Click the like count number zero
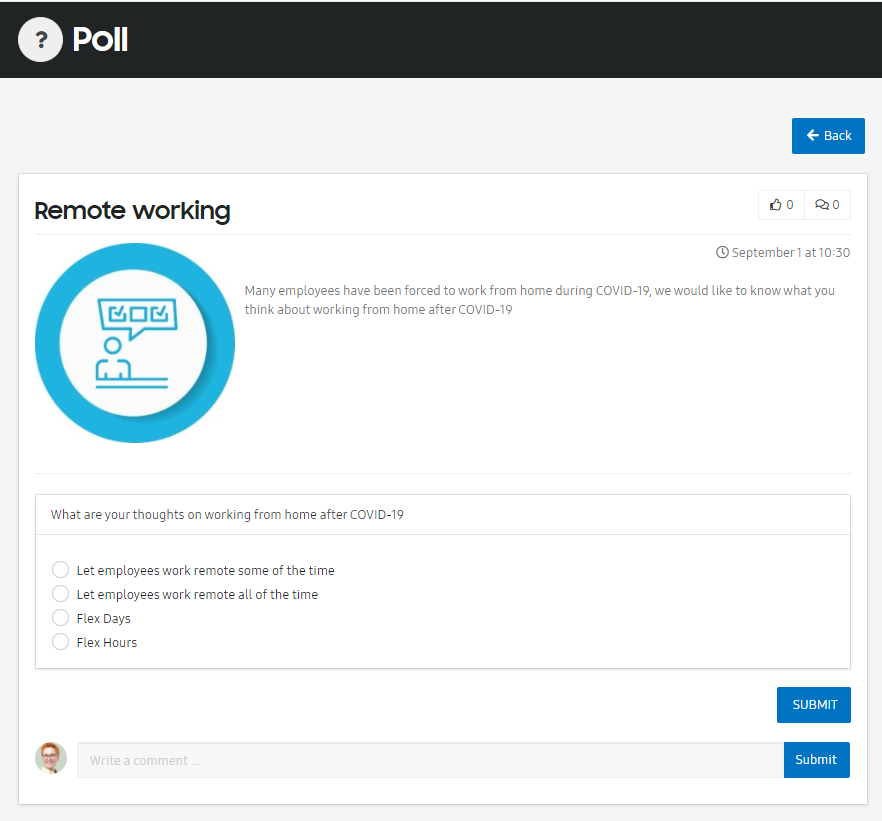 [790, 205]
